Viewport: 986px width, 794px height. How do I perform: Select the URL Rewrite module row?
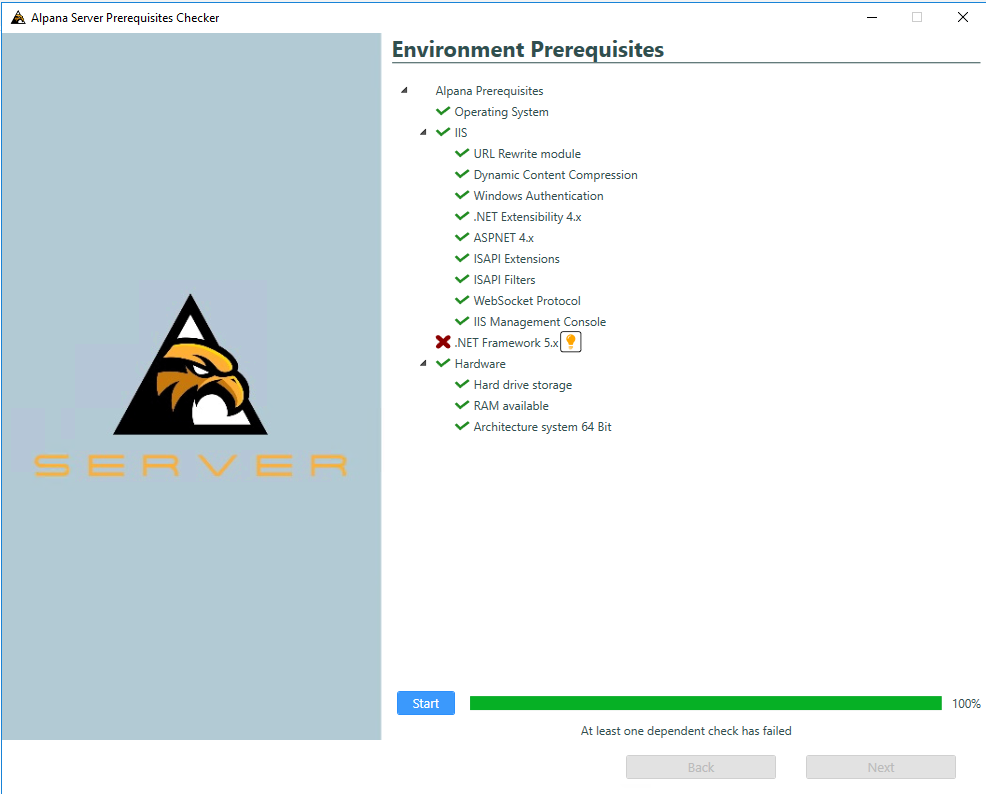click(527, 154)
